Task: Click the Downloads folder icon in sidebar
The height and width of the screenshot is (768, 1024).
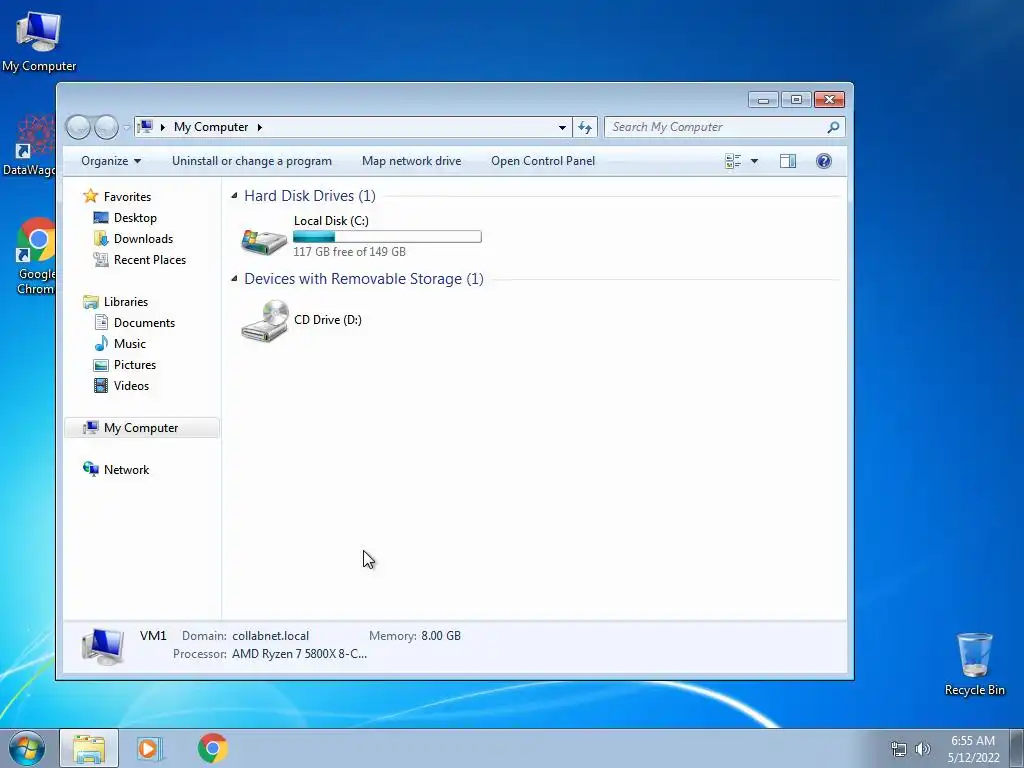Action: click(101, 238)
